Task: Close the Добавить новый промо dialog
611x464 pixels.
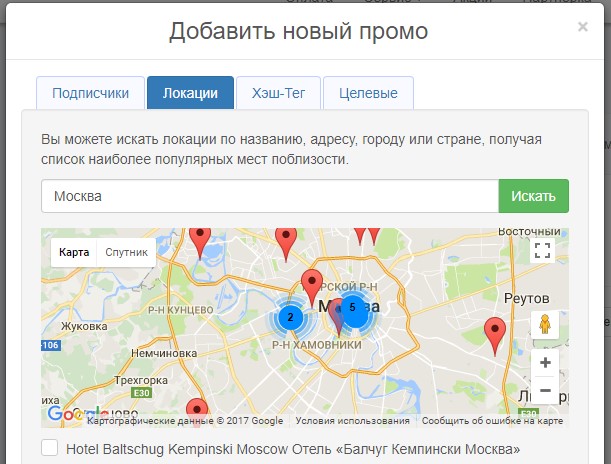Action: (583, 26)
